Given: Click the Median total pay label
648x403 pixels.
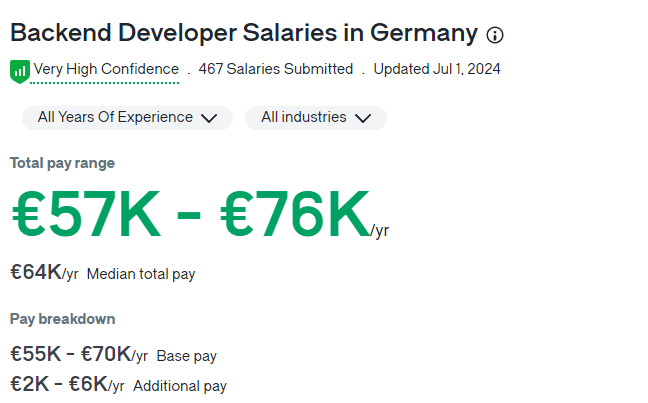Looking at the screenshot, I should tap(141, 274).
